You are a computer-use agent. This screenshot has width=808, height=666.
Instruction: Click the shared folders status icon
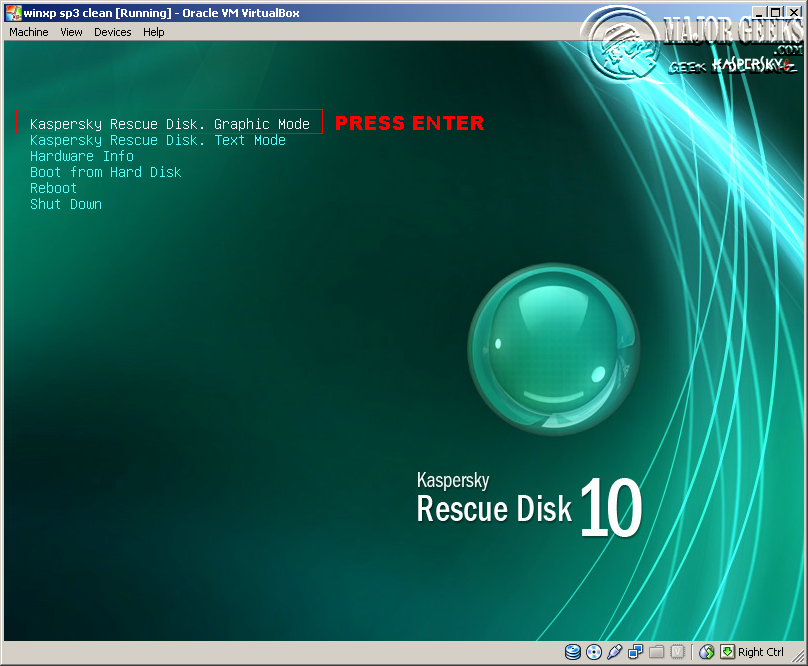click(657, 652)
